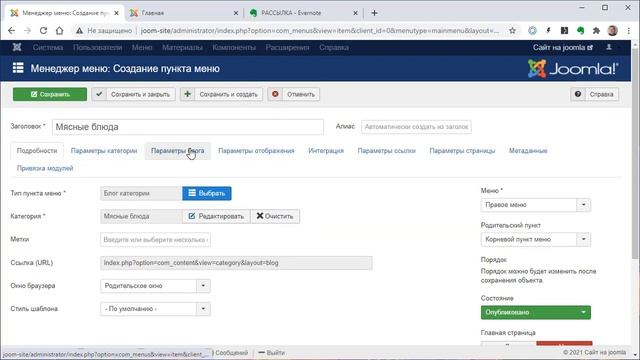Click Сохранить и закрыть button

(133, 94)
